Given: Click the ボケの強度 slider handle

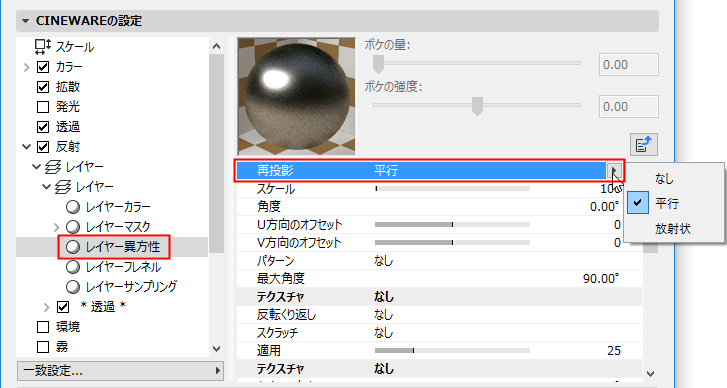Looking at the screenshot, I should pos(477,106).
